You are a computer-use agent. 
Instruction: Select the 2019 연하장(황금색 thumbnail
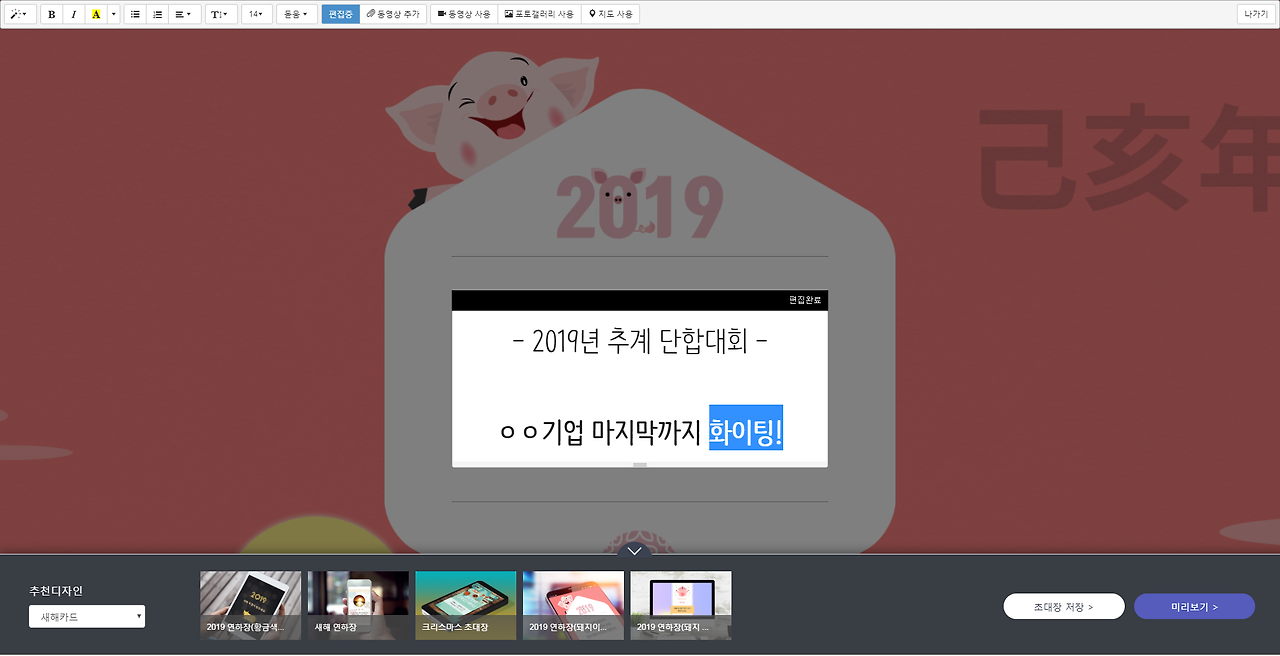(x=250, y=605)
